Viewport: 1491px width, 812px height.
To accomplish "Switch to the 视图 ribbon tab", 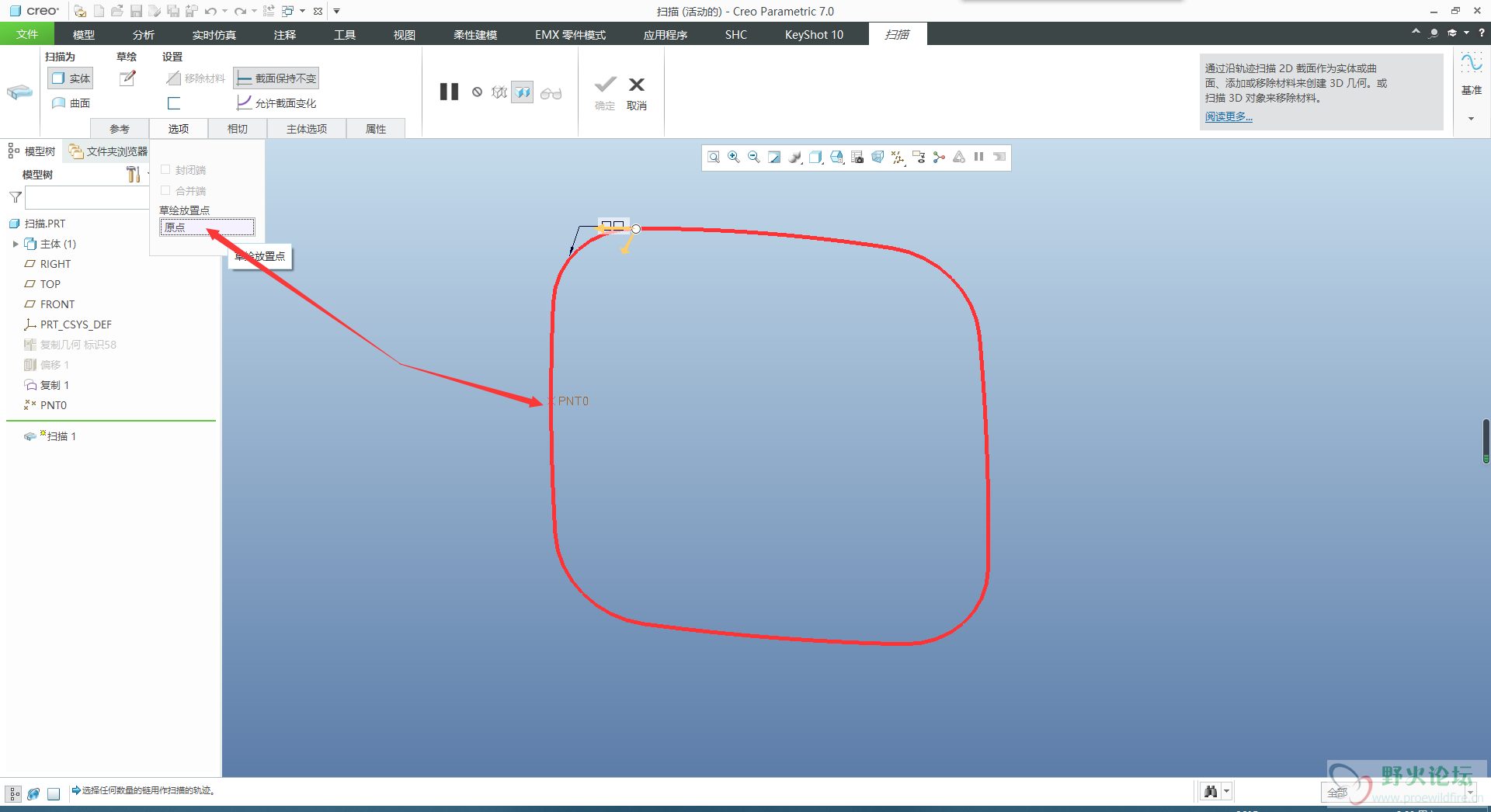I will click(x=405, y=34).
